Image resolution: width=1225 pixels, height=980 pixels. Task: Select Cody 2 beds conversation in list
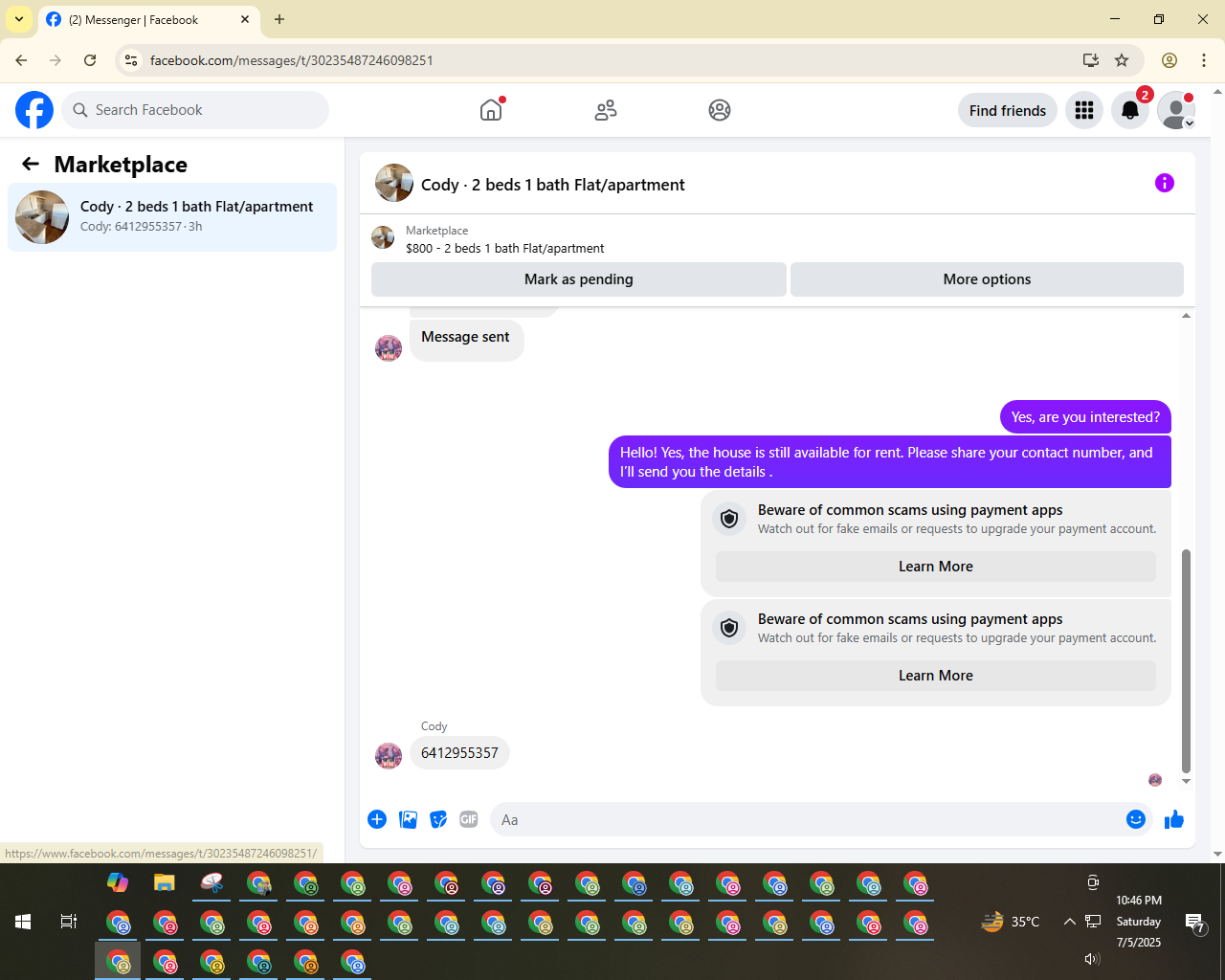point(172,217)
